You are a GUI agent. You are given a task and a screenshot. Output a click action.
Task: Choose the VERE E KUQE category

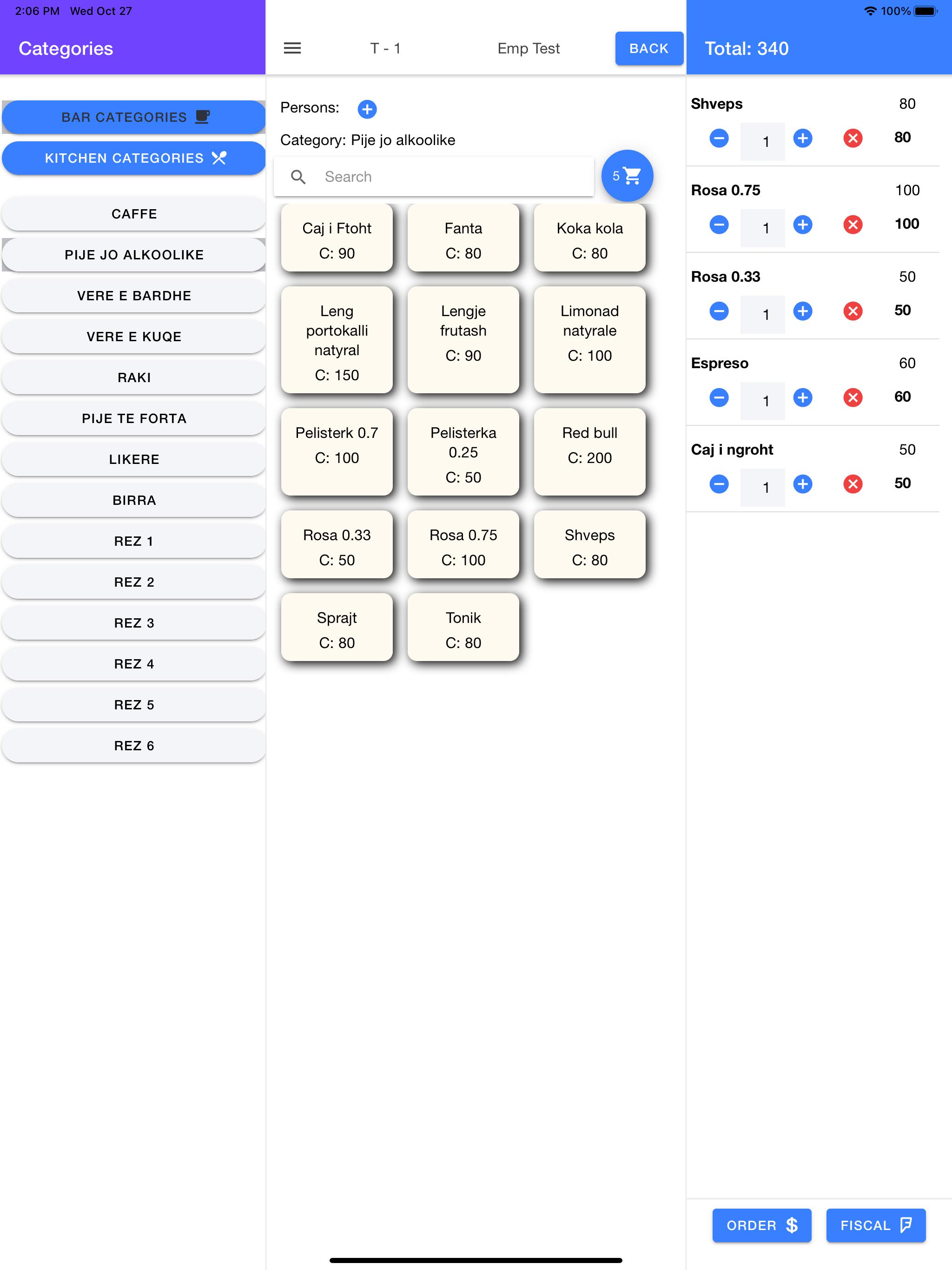pos(134,337)
